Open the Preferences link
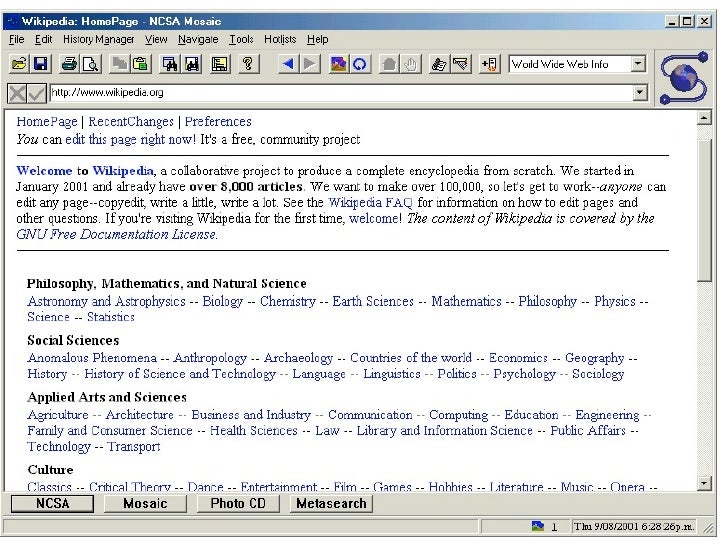The image size is (728, 546). pyautogui.click(x=218, y=122)
